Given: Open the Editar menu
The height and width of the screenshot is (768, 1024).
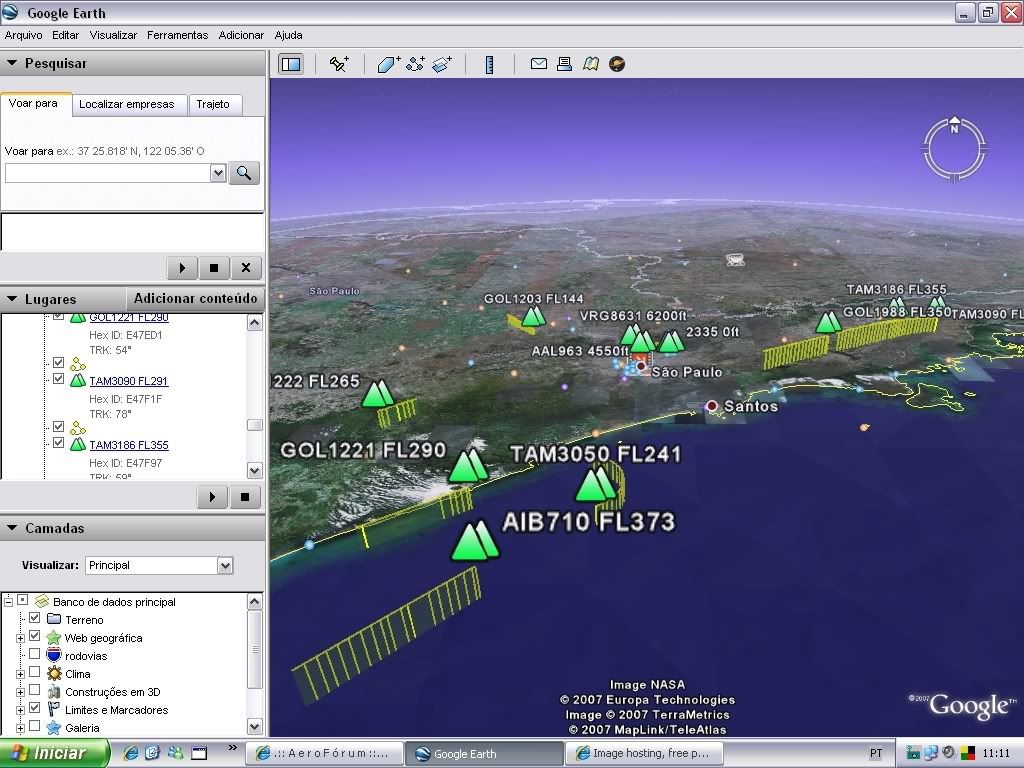Looking at the screenshot, I should (x=65, y=35).
